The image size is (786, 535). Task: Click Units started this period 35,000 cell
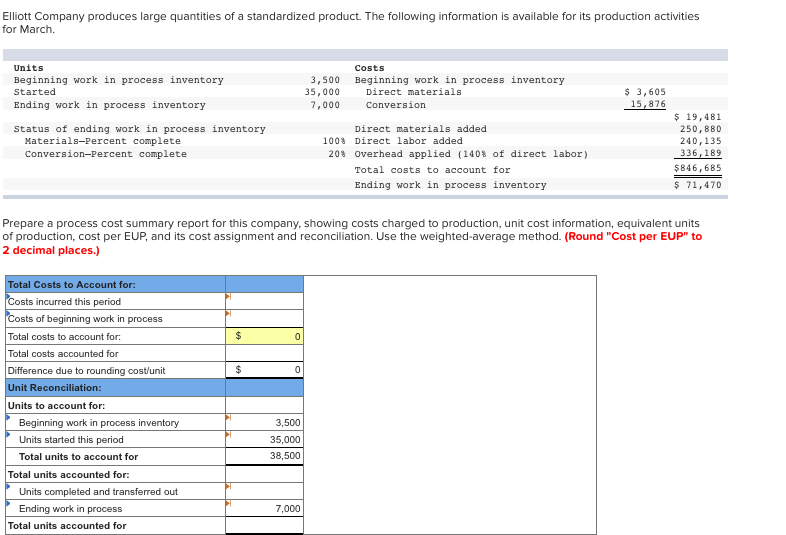point(264,439)
